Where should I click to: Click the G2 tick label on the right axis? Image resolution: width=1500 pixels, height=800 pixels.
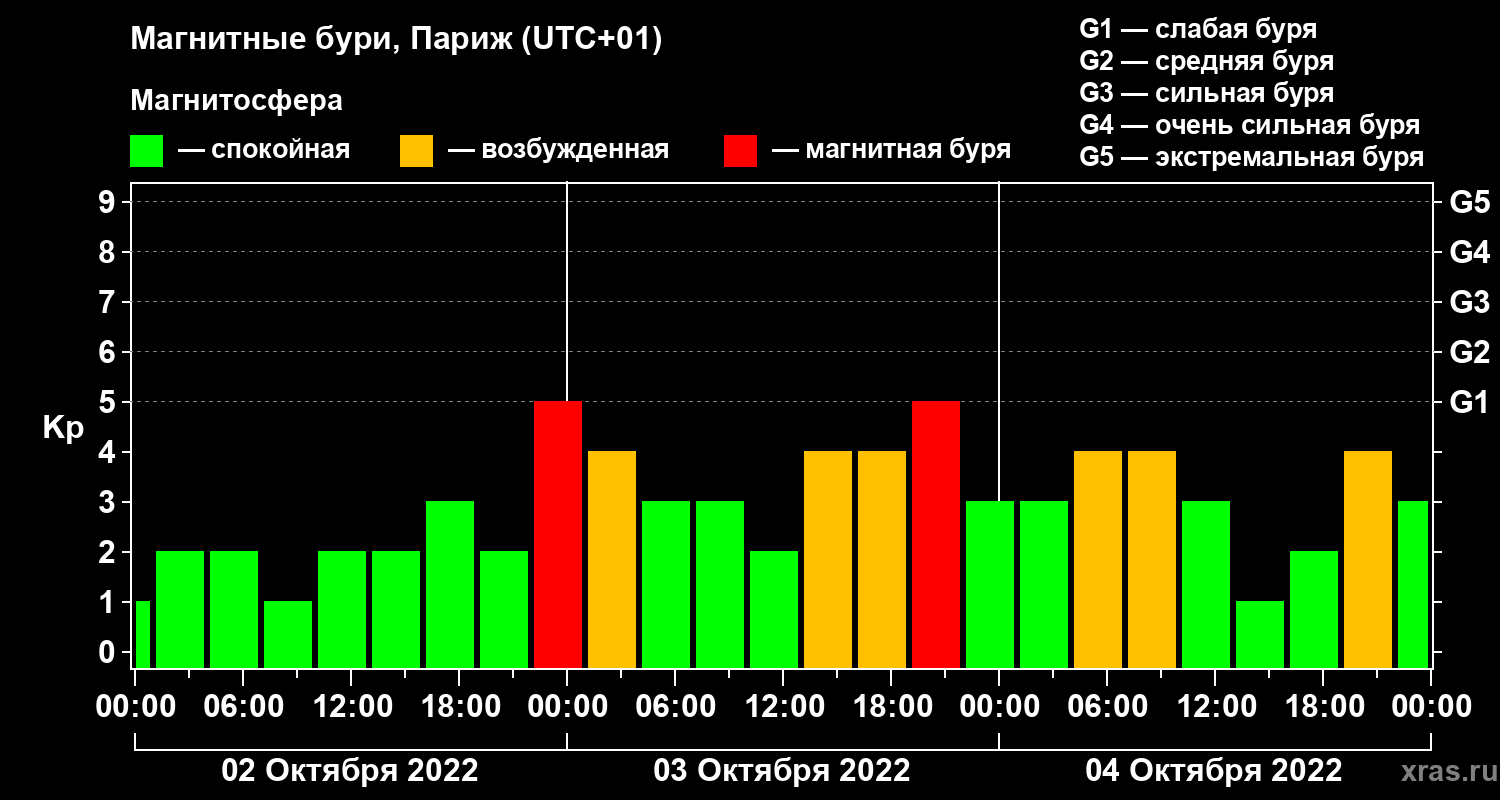(1469, 353)
